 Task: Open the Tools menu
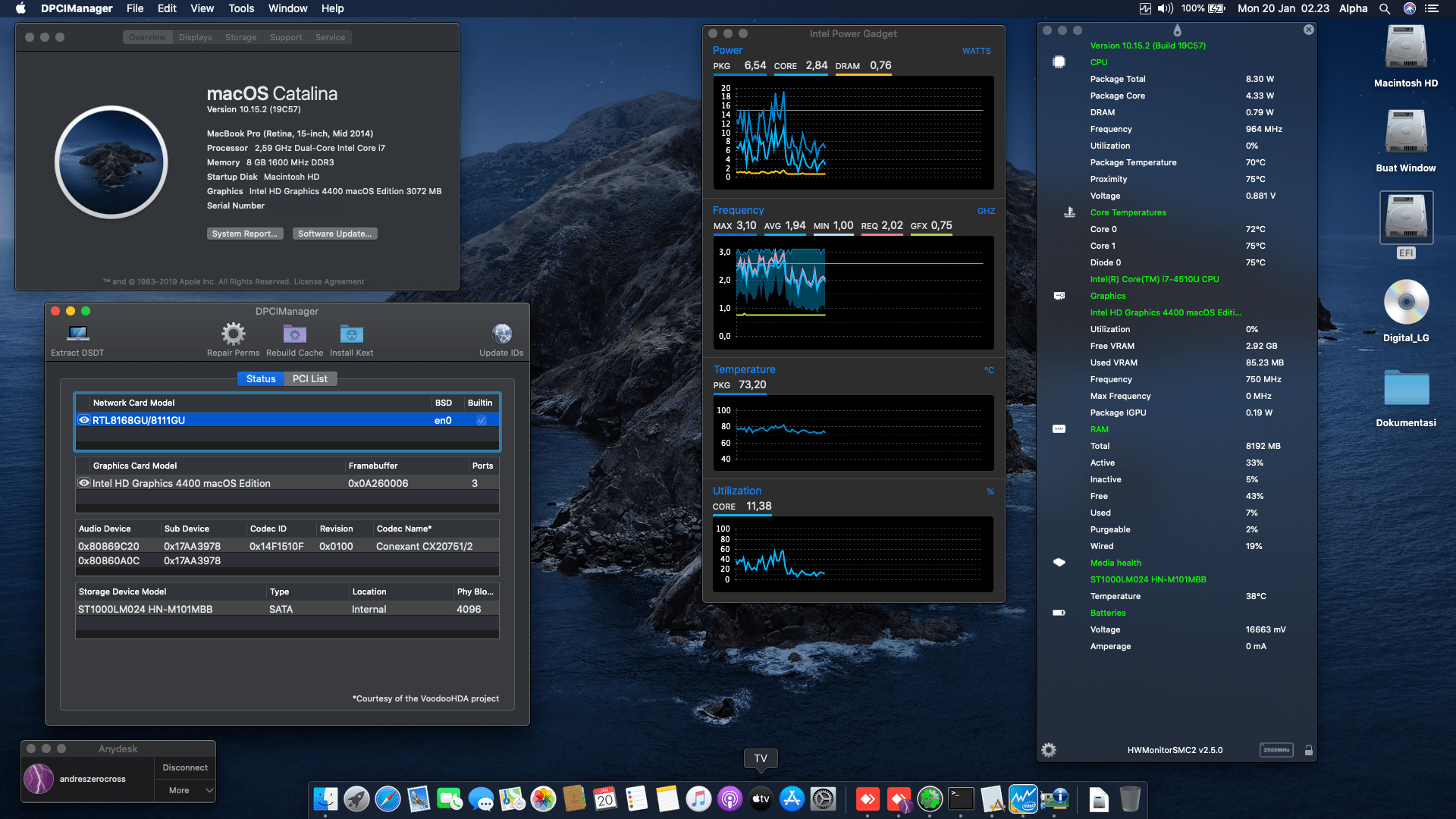tap(241, 8)
